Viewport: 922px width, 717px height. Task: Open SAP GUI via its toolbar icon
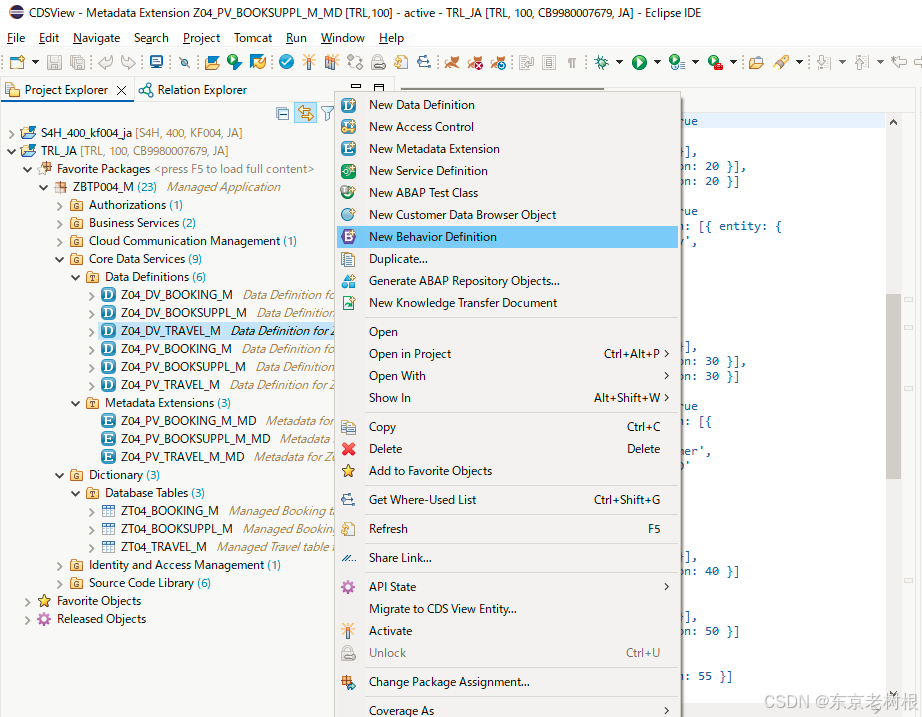tap(156, 62)
